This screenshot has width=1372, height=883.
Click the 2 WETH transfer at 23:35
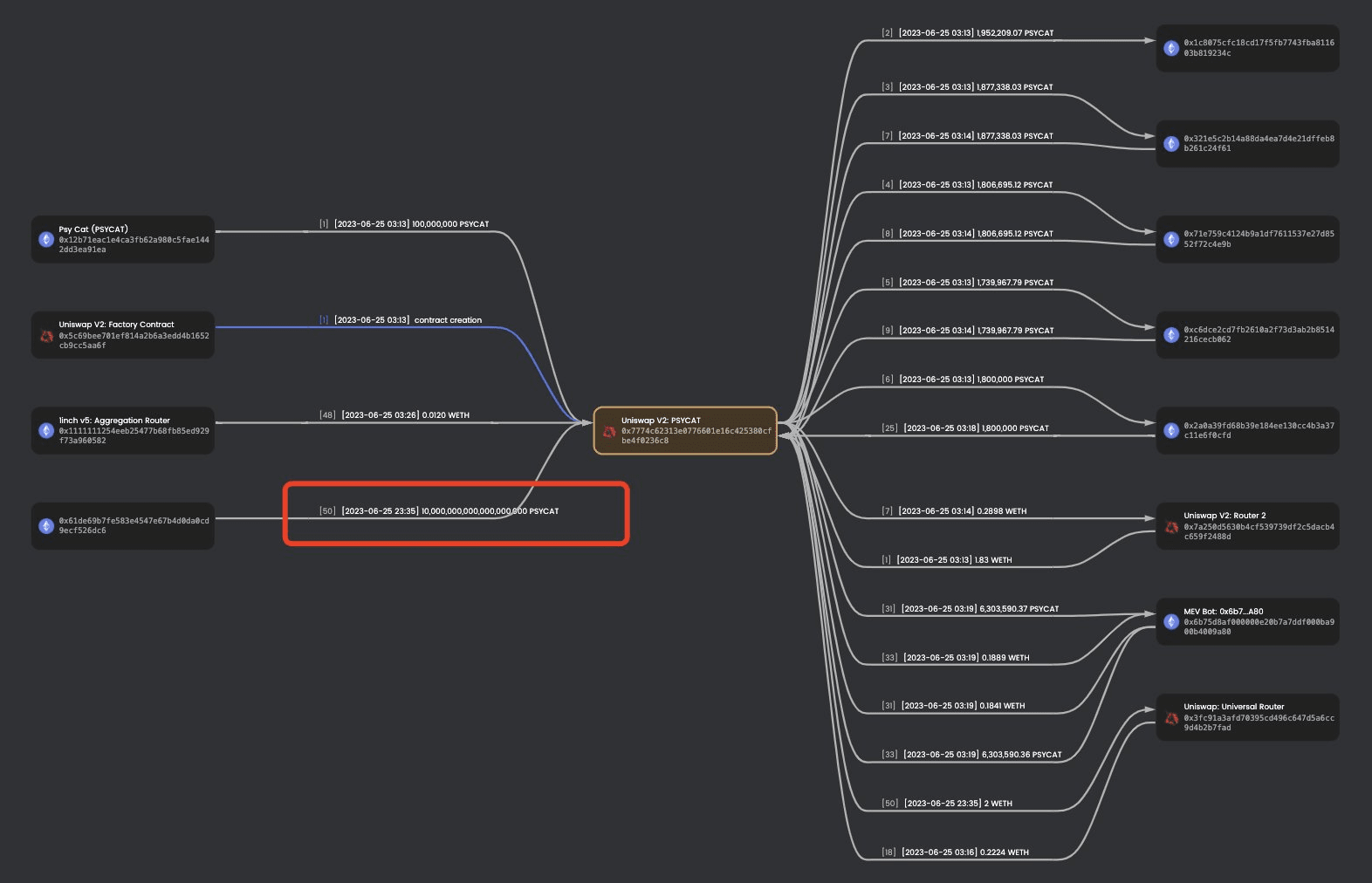coord(957,804)
